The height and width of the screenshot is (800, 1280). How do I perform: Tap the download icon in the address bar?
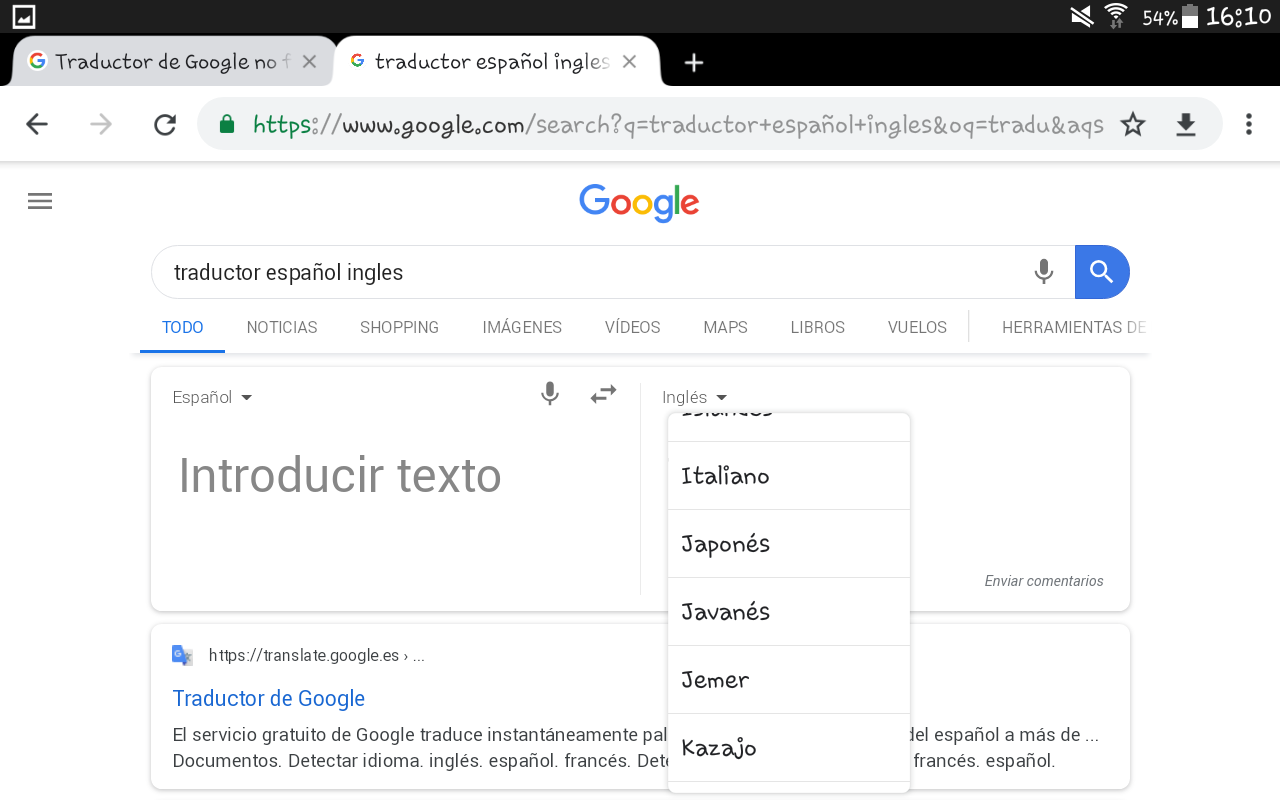coord(1186,124)
